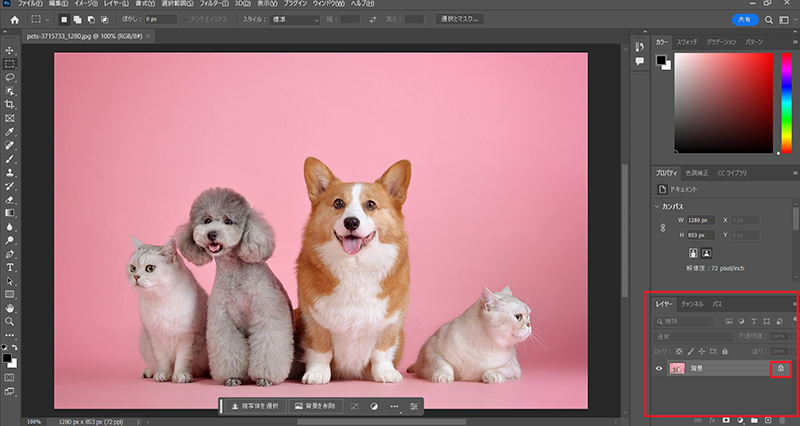800x426 pixels.
Task: Toggle lock all padlock icon
Action: [724, 352]
